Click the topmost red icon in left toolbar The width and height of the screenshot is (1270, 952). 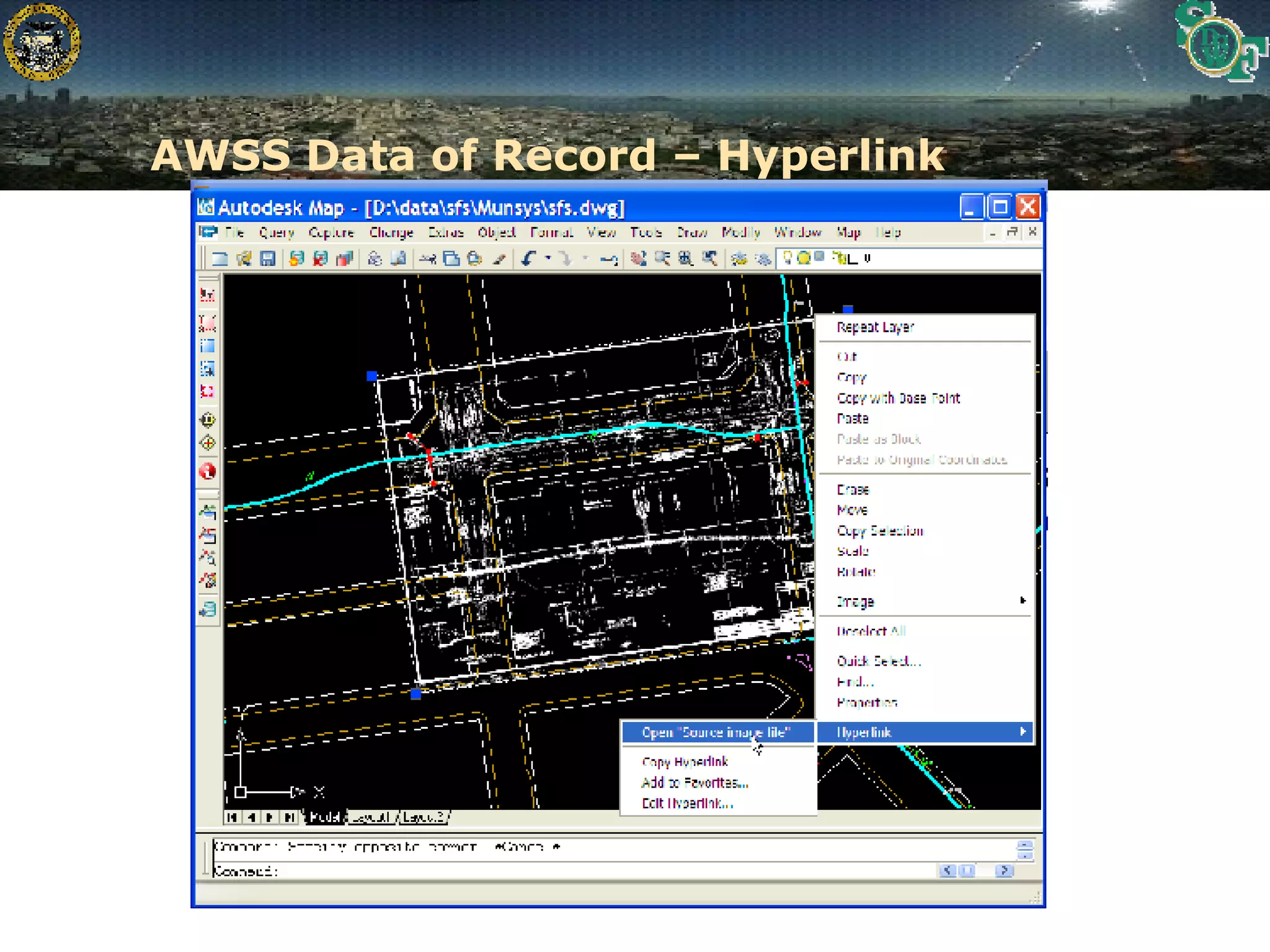coord(208,295)
